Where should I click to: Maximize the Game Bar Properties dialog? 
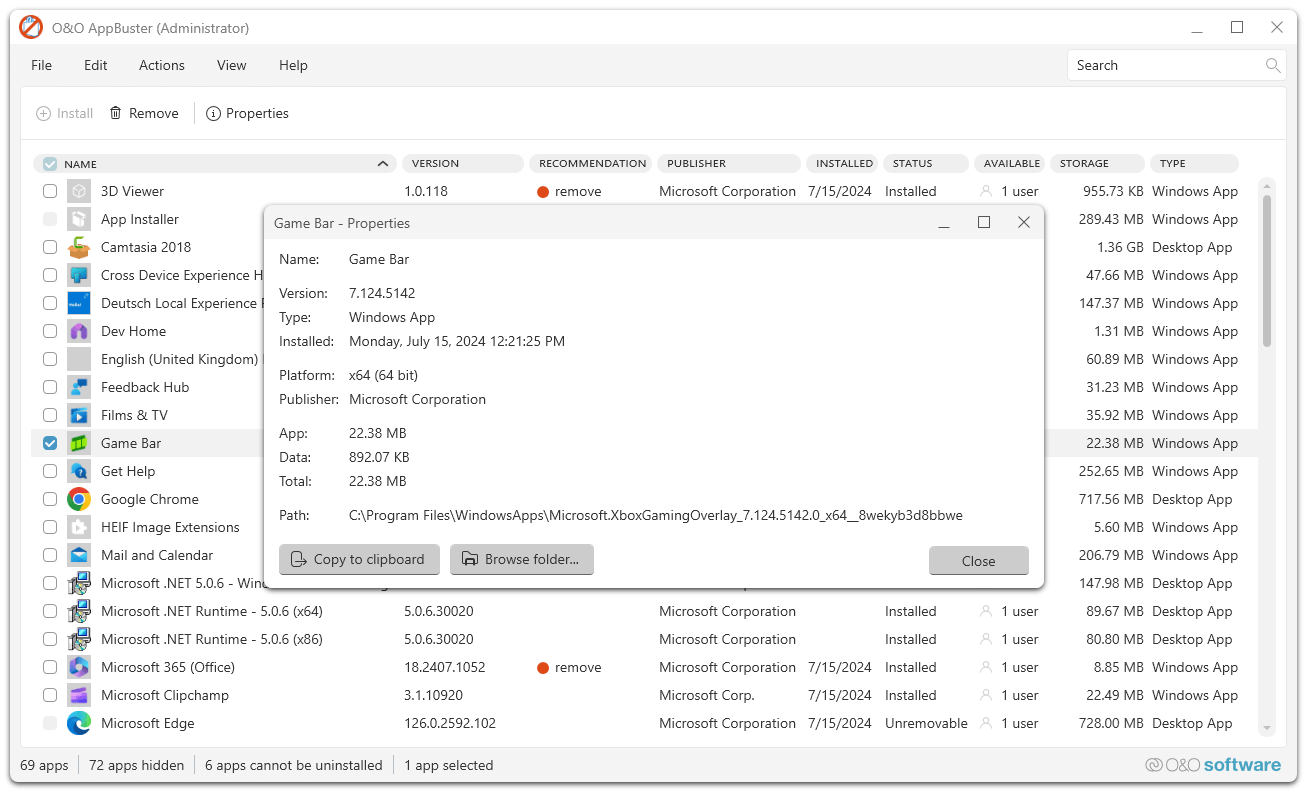pyautogui.click(x=984, y=222)
